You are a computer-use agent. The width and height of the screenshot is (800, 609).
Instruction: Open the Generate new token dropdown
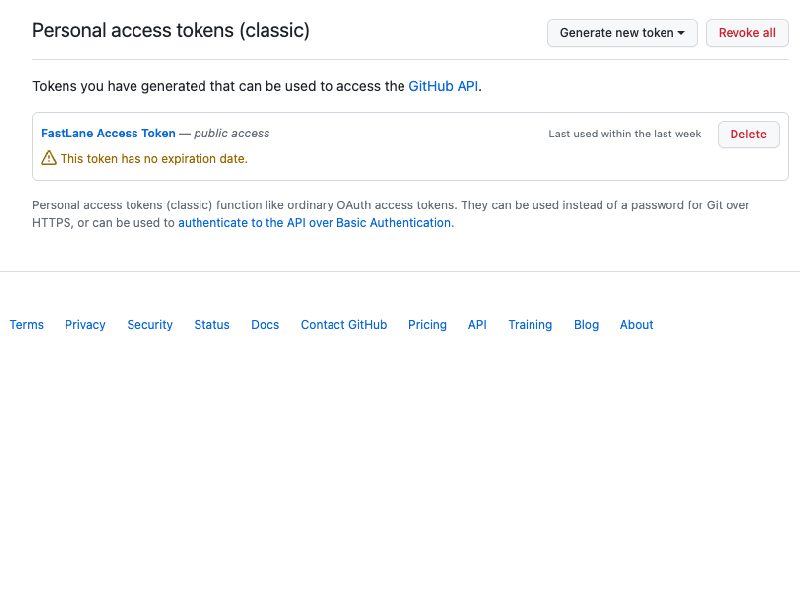622,33
